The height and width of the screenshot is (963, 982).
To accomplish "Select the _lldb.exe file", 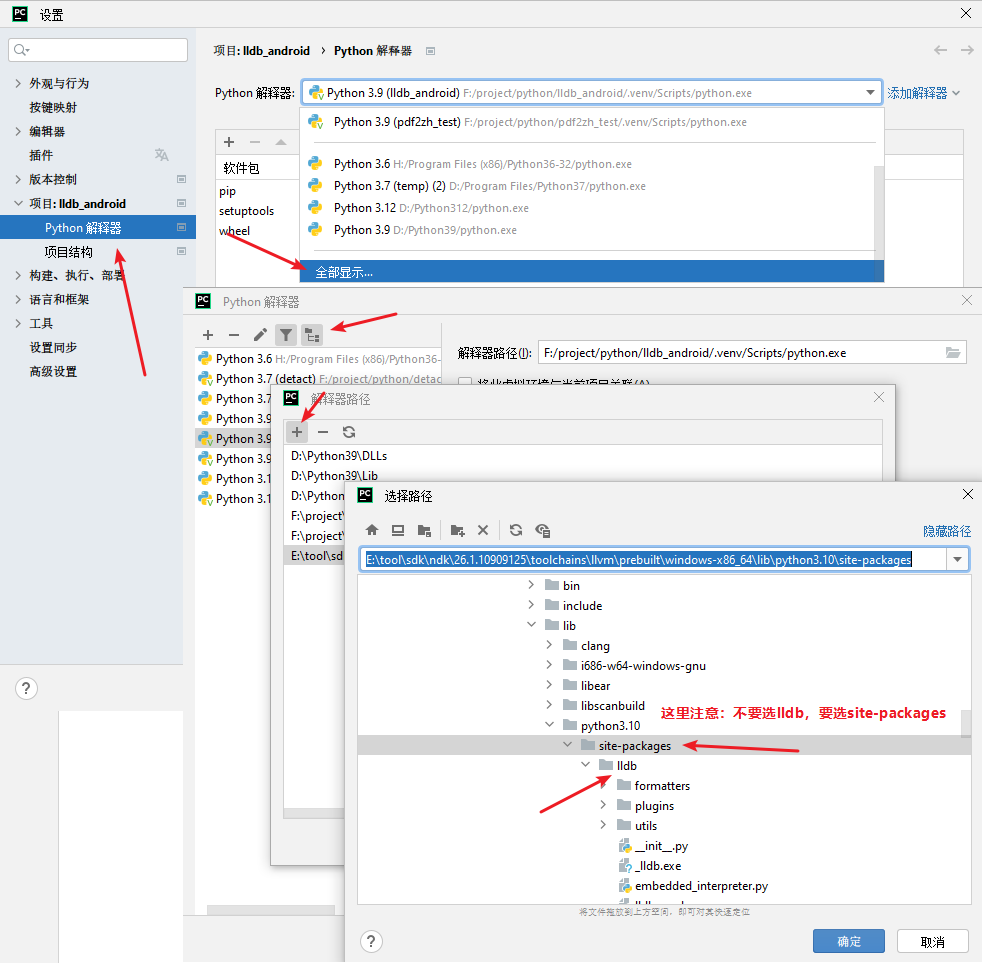I will [x=658, y=865].
